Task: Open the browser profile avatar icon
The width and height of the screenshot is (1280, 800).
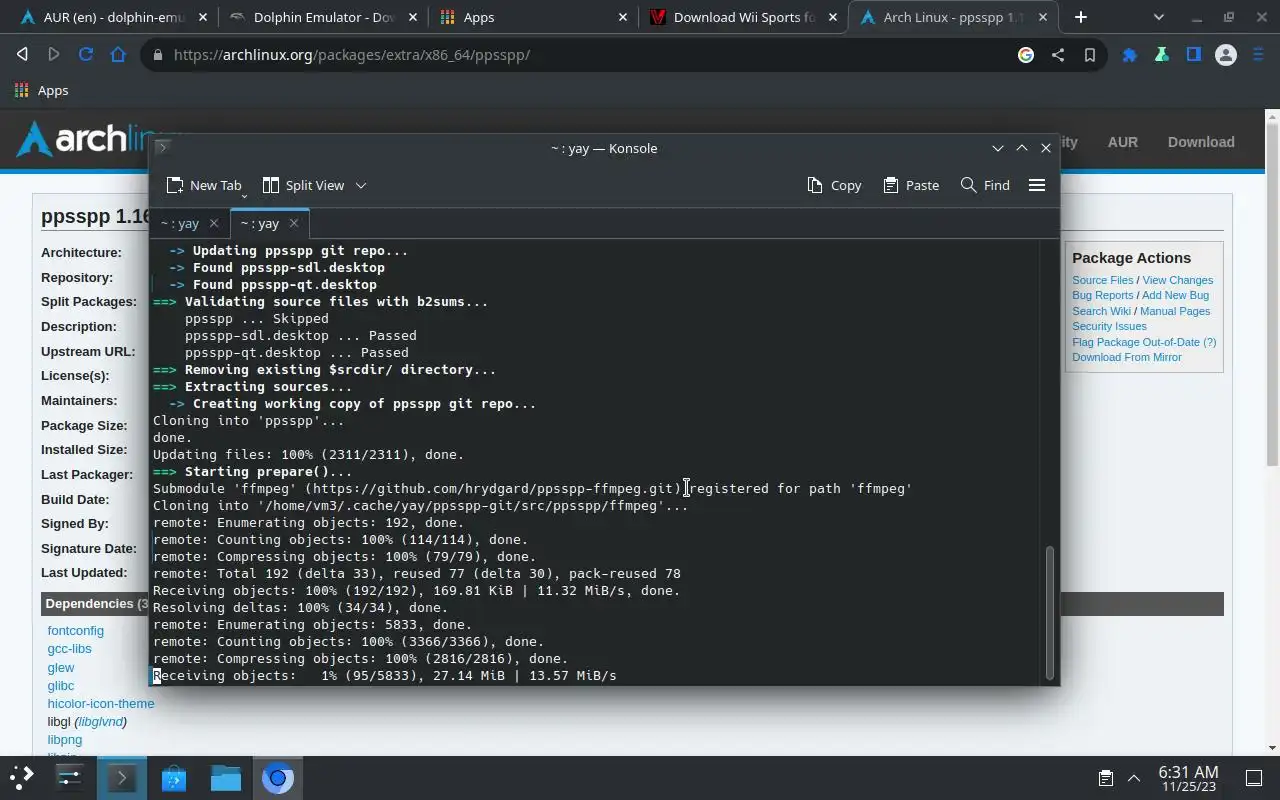Action: [1226, 55]
